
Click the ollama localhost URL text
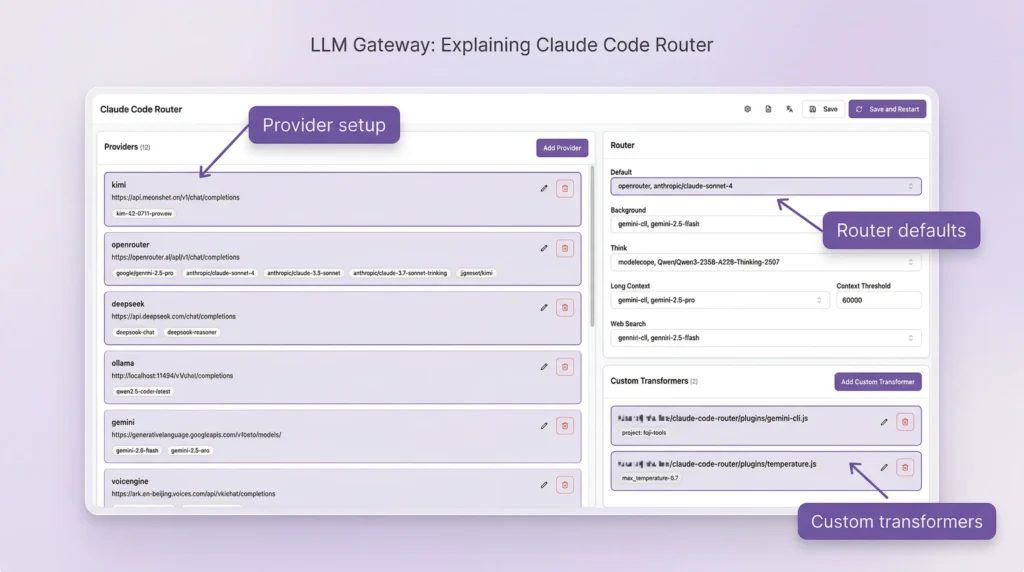(172, 376)
